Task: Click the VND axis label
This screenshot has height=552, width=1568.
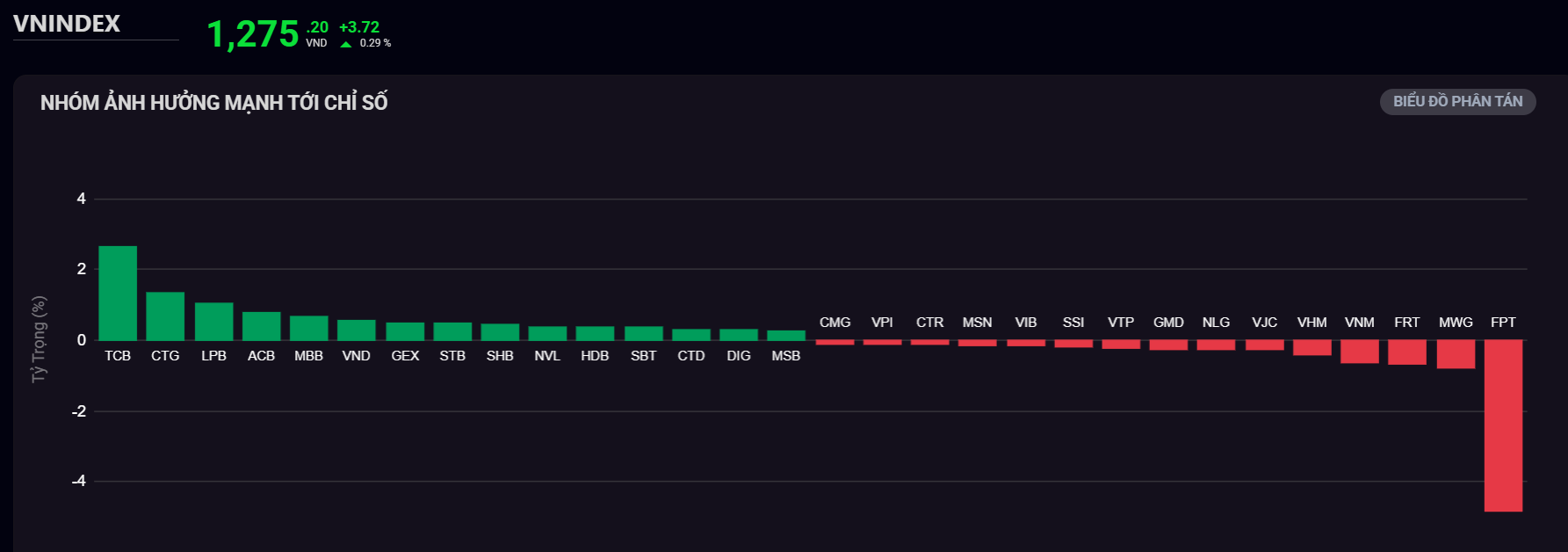Action: [x=356, y=356]
